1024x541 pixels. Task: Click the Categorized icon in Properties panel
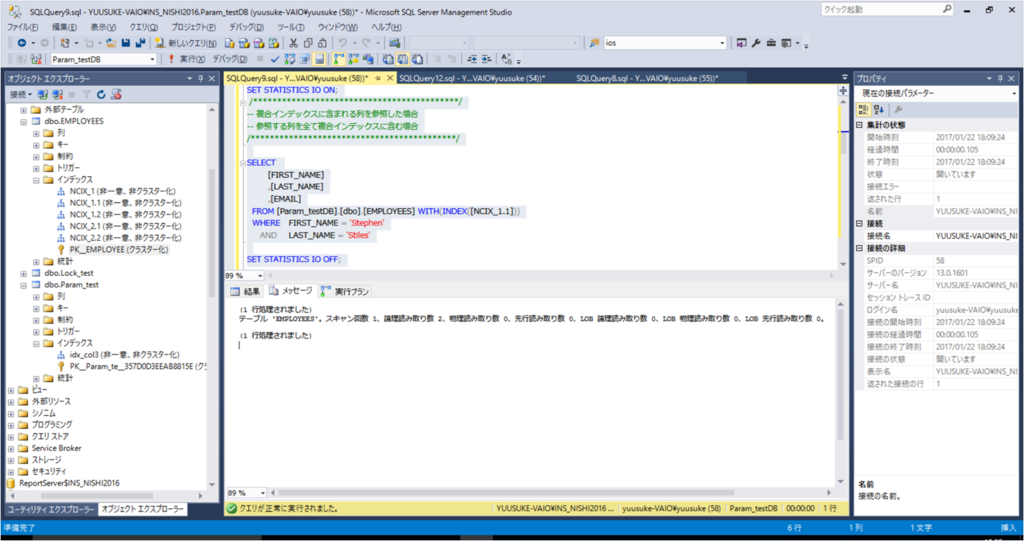863,109
